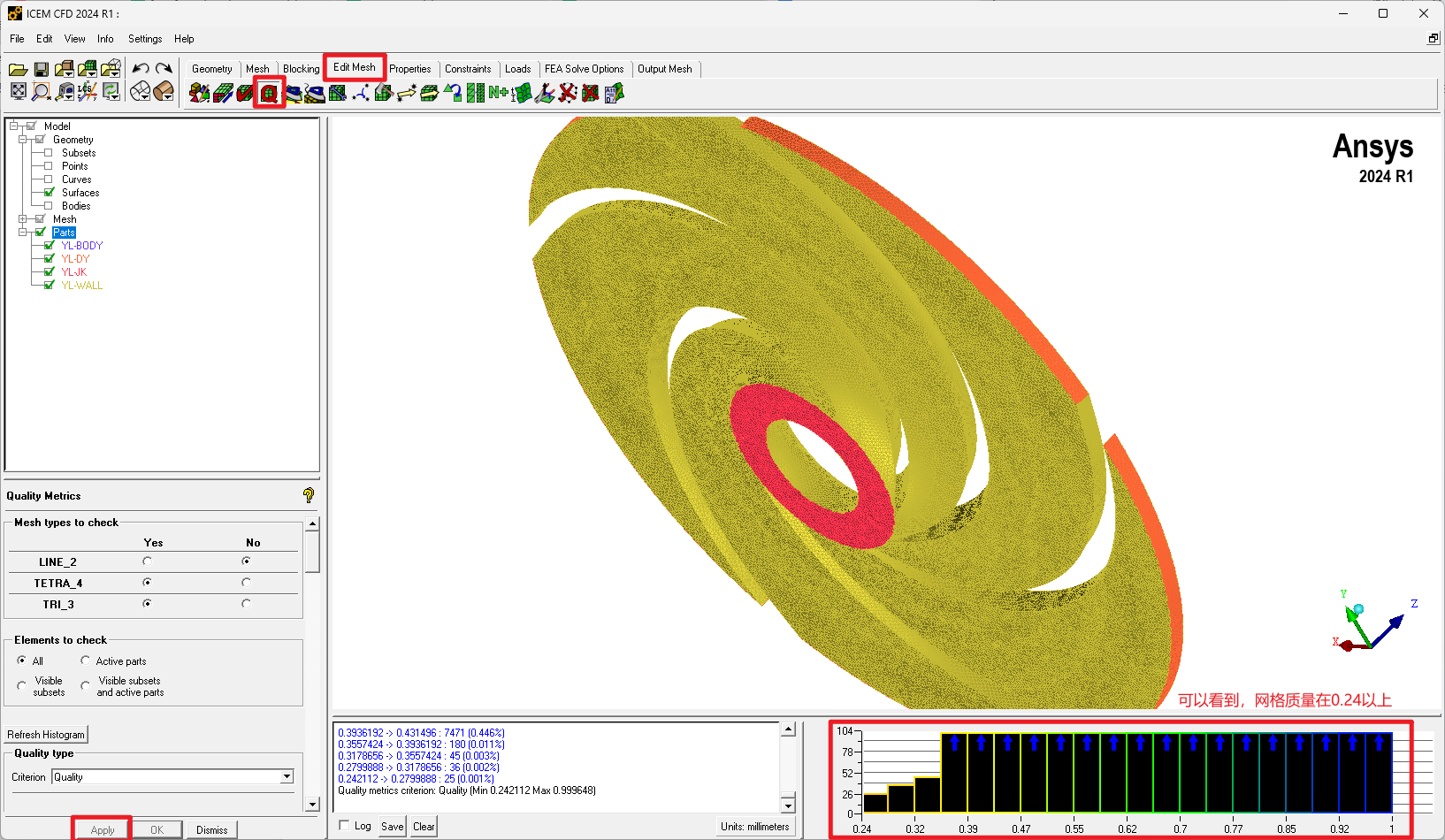Click the Renumber Mesh icon
The height and width of the screenshot is (840, 1445).
pos(499,93)
